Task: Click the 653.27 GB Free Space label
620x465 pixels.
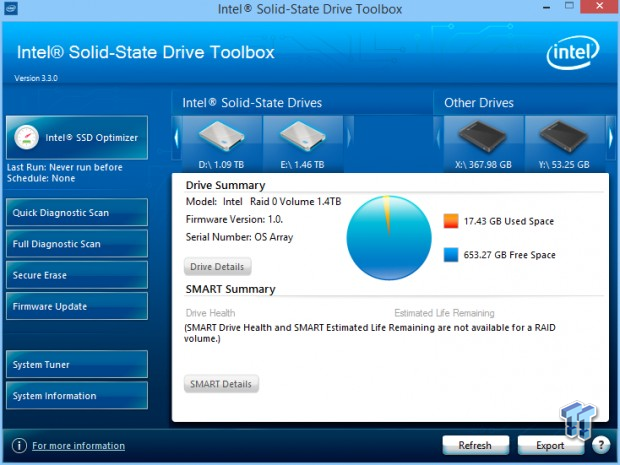Action: (510, 255)
